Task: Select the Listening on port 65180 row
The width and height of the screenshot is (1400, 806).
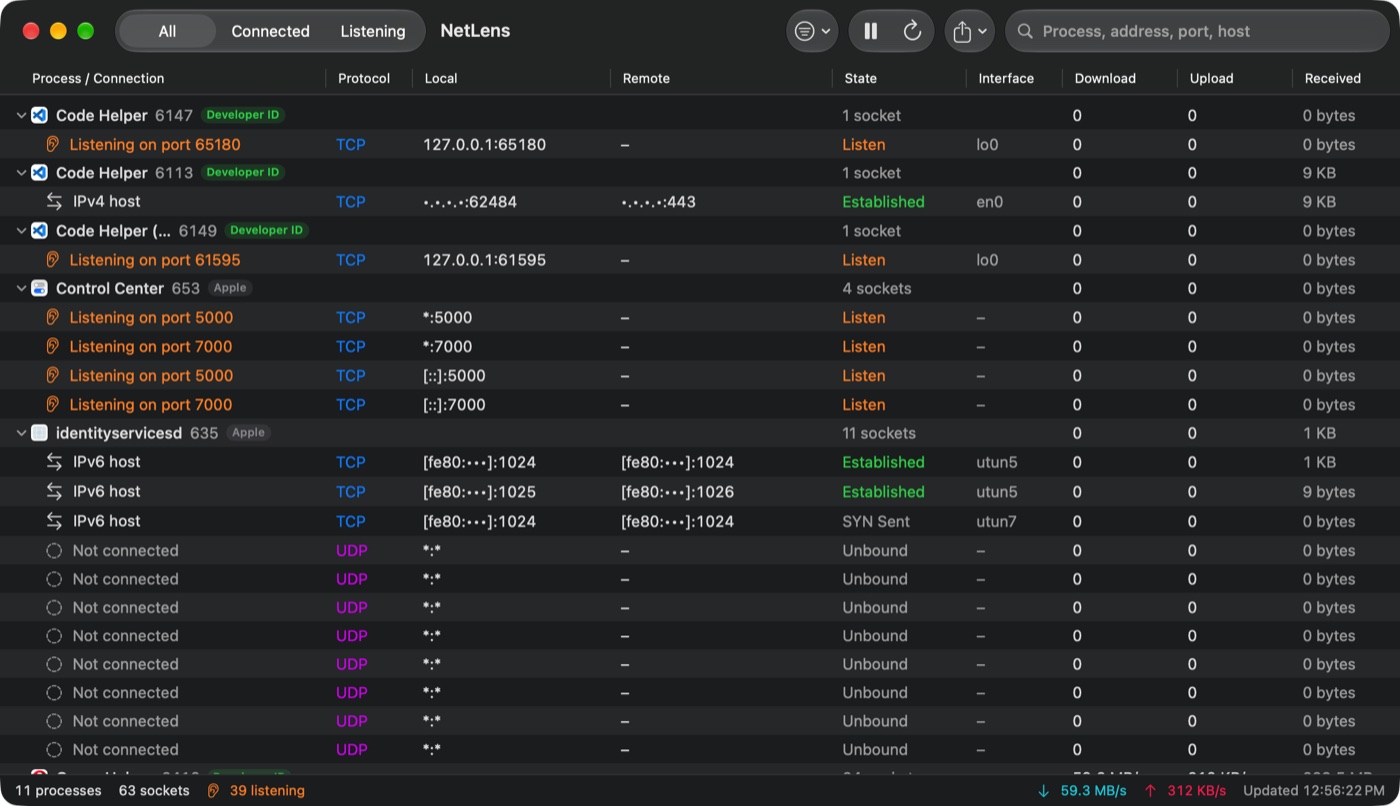Action: point(700,144)
